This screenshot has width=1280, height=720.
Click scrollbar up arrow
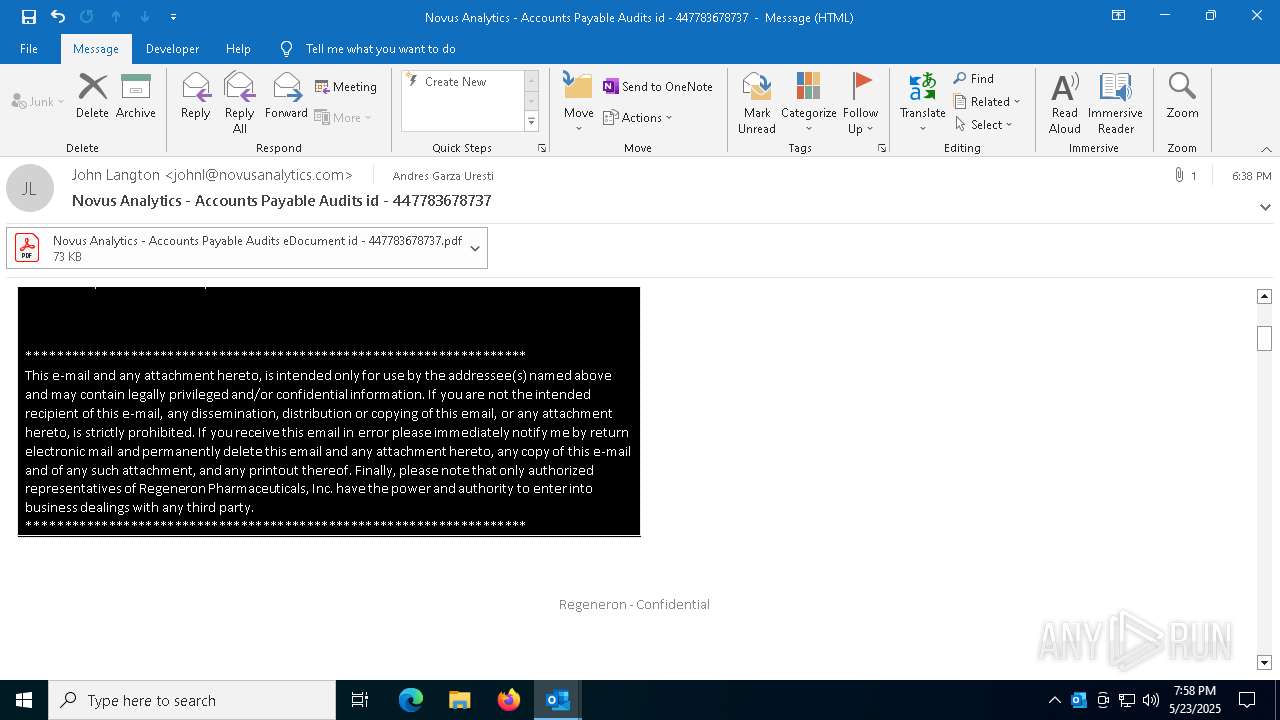pyautogui.click(x=1264, y=296)
